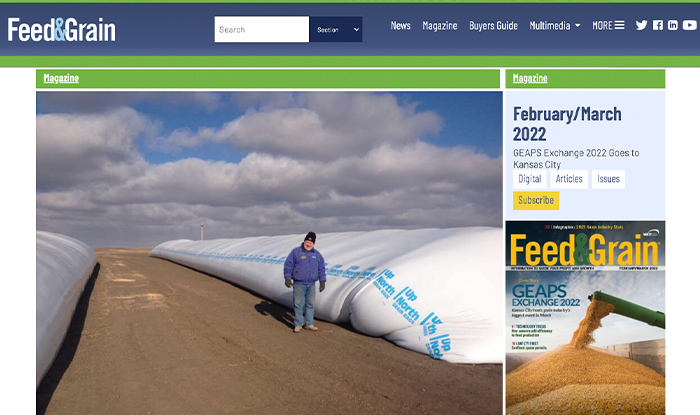Click the Articles button
The image size is (700, 415).
coord(569,179)
